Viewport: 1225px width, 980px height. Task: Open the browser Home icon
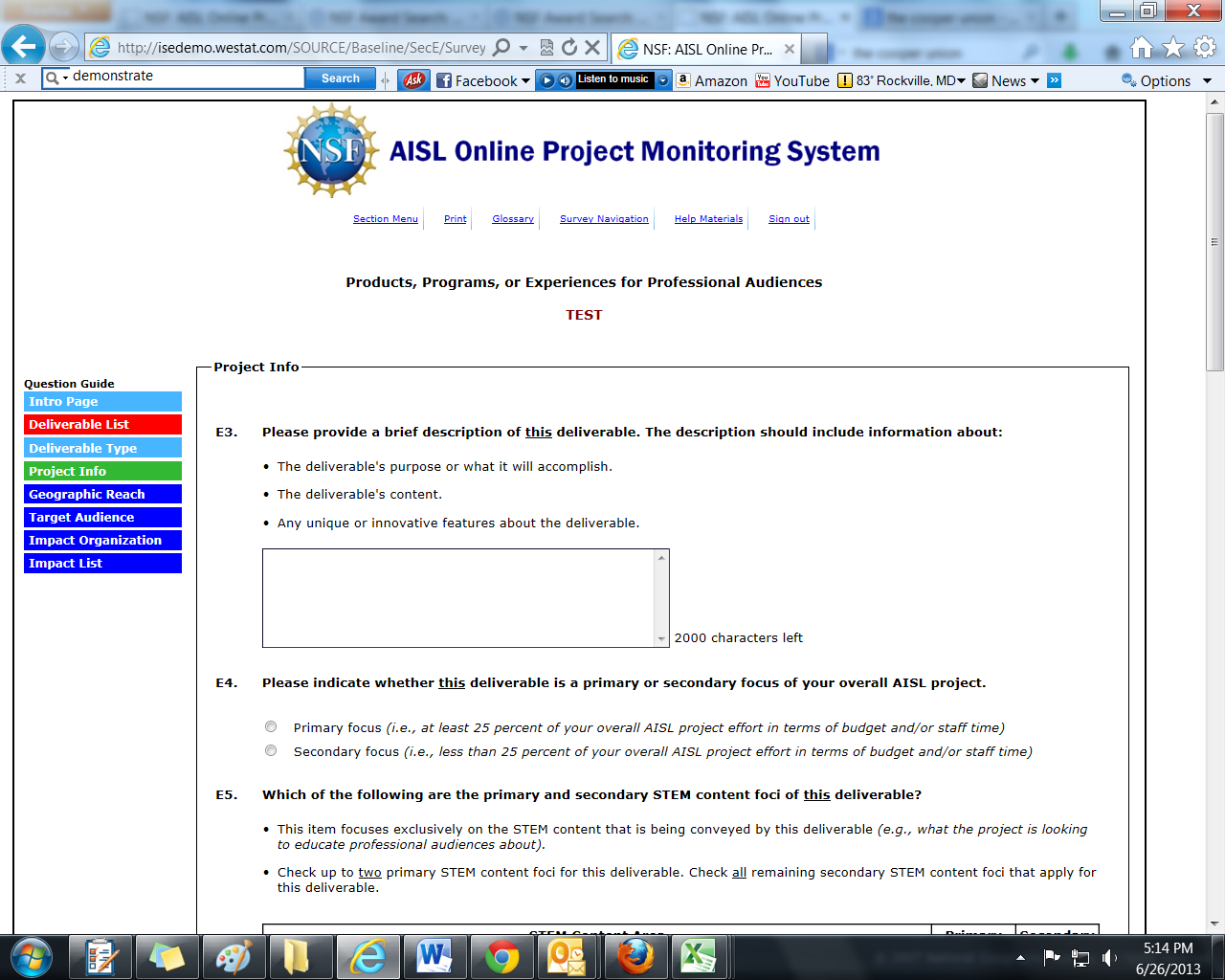tap(1142, 48)
